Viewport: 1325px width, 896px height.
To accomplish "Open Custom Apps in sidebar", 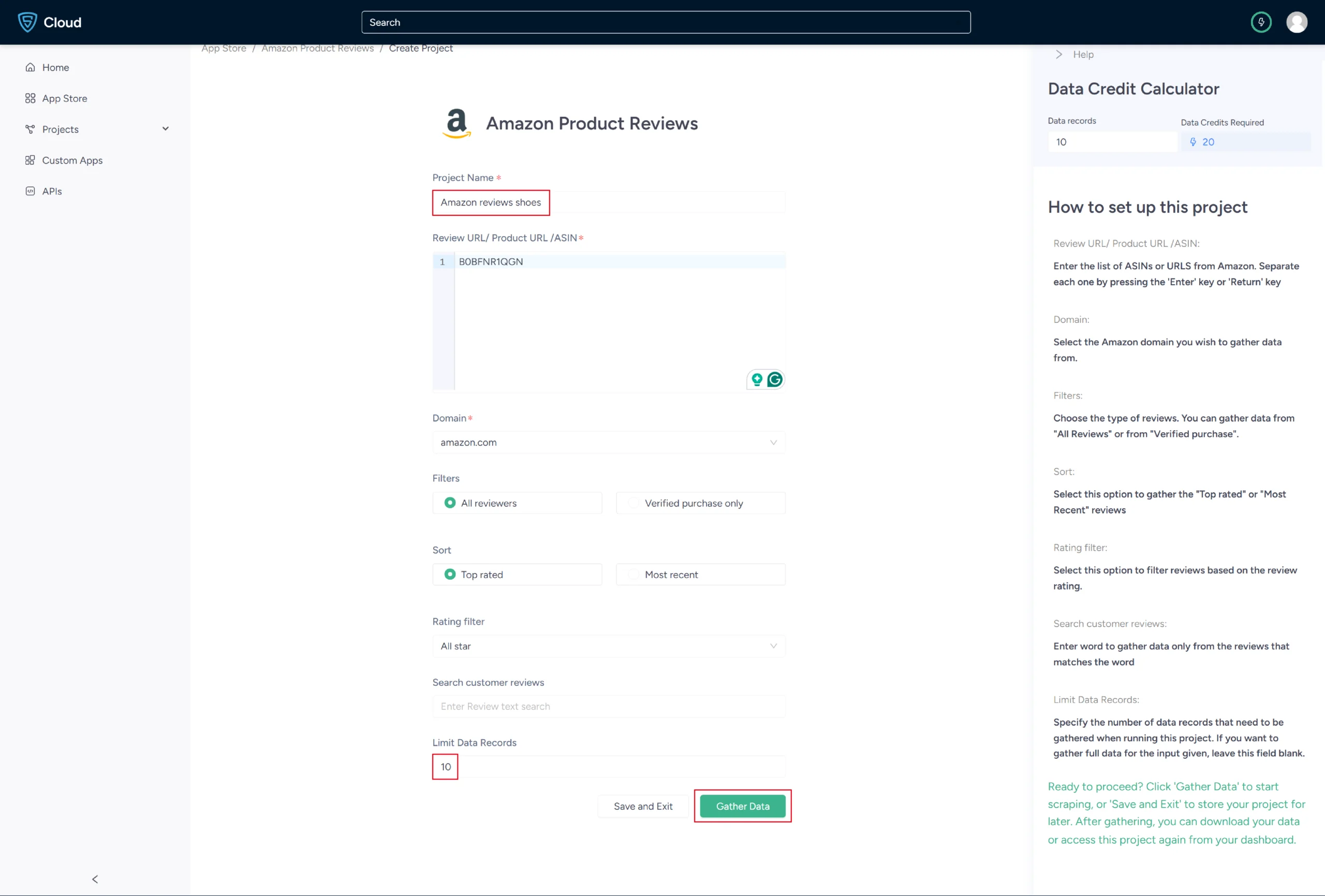I will (72, 160).
